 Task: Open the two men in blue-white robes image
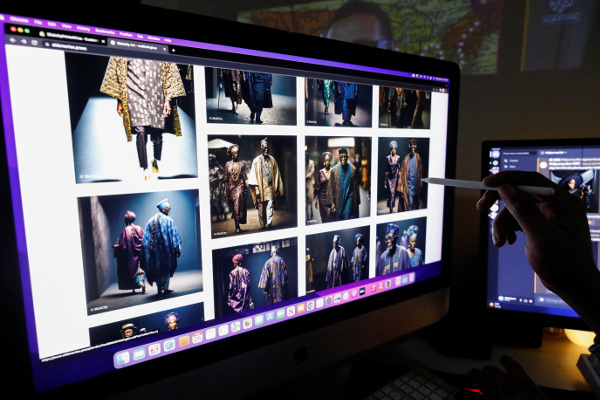coord(338,259)
